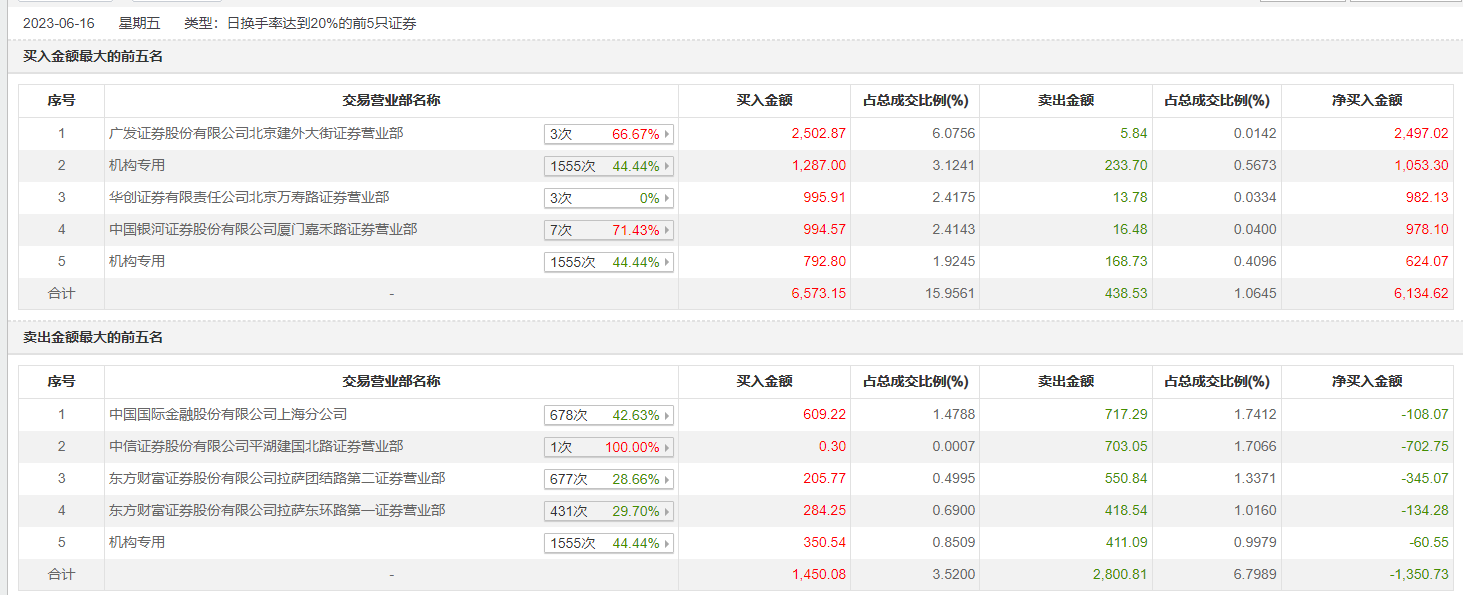Click 卖出金额 header in the sell table
This screenshot has height=595, width=1463.
(1065, 381)
